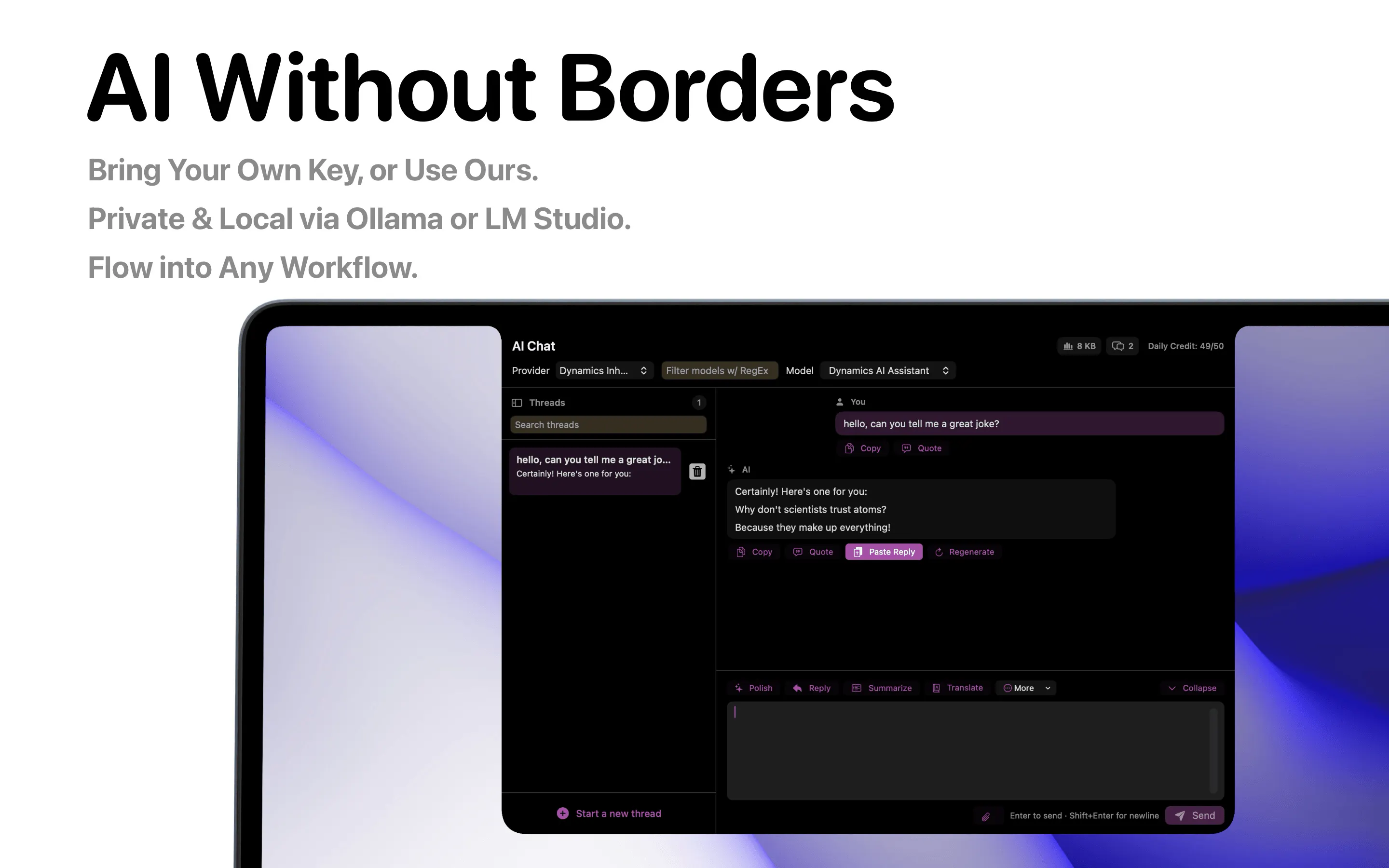This screenshot has height=868, width=1389.
Task: Copy the AI's atoms joke reply
Action: (754, 552)
